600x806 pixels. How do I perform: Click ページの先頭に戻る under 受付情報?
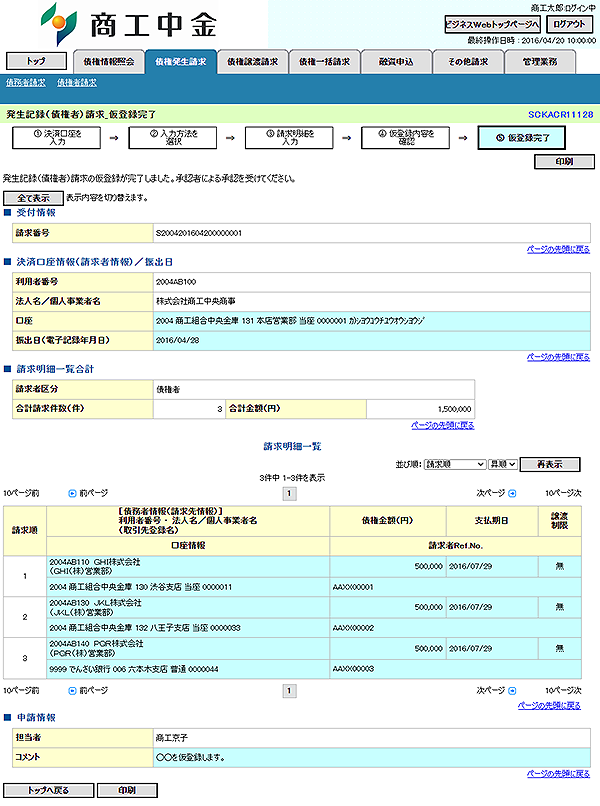tap(558, 249)
